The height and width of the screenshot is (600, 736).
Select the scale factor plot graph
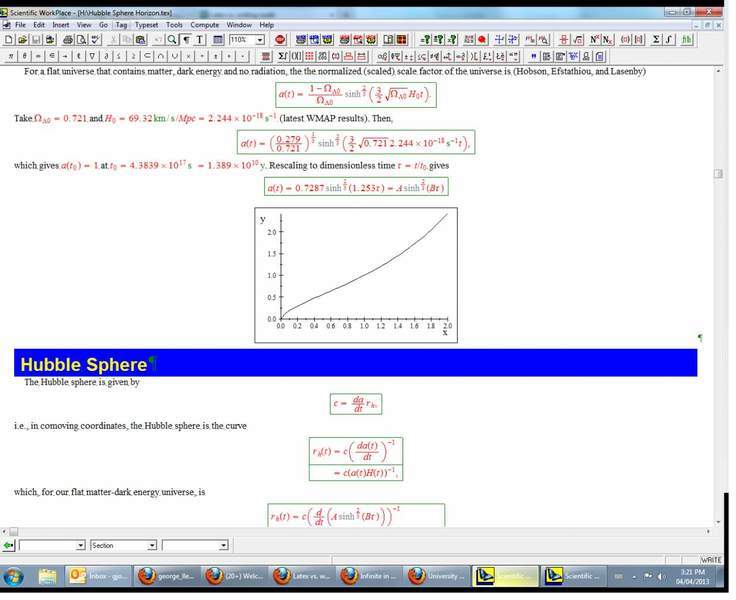[x=356, y=275]
